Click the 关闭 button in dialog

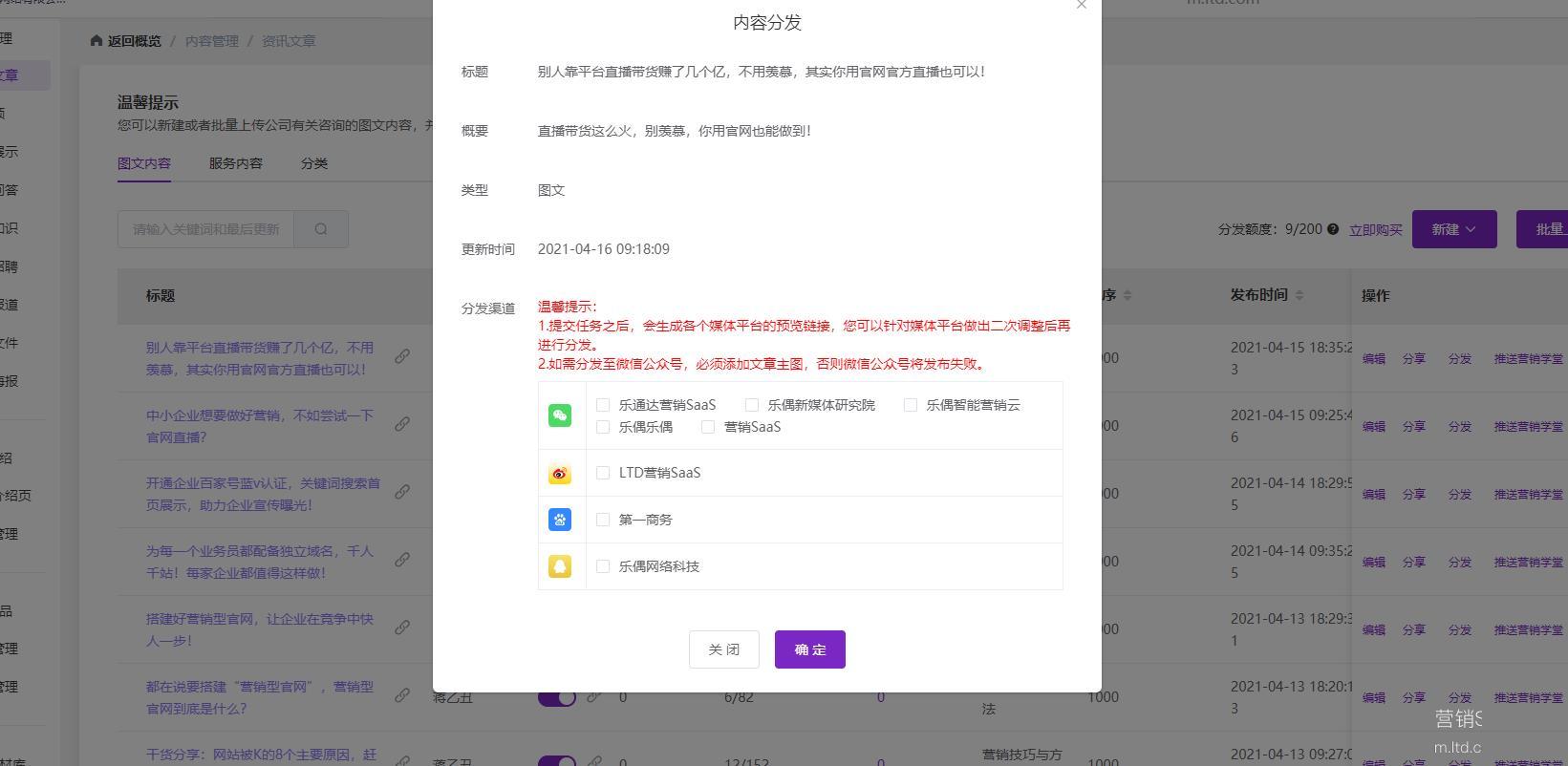click(x=723, y=649)
